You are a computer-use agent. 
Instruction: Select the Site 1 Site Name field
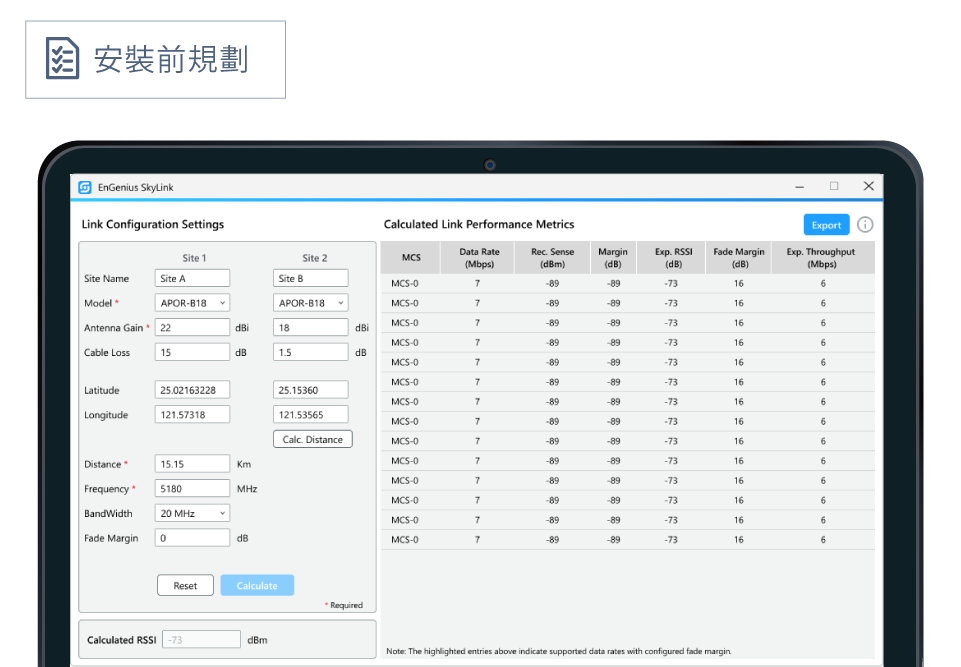pyautogui.click(x=193, y=279)
